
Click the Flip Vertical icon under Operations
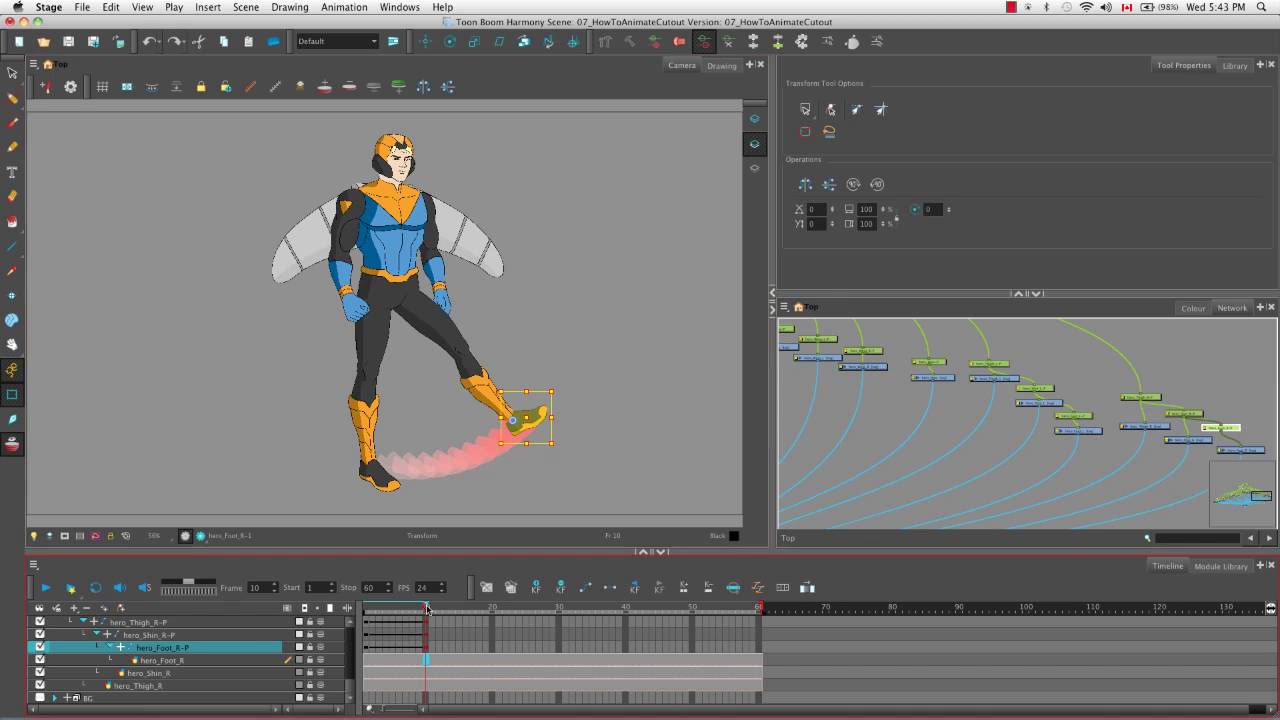829,184
